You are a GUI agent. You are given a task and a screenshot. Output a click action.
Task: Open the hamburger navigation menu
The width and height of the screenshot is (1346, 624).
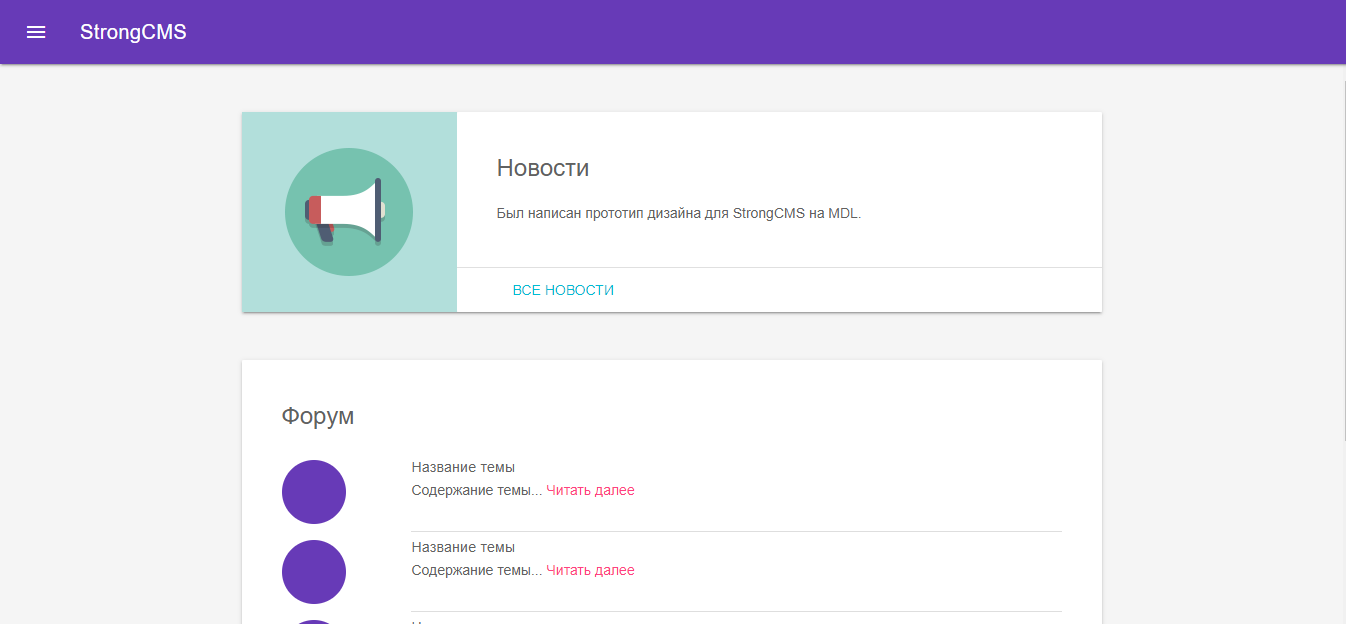36,32
